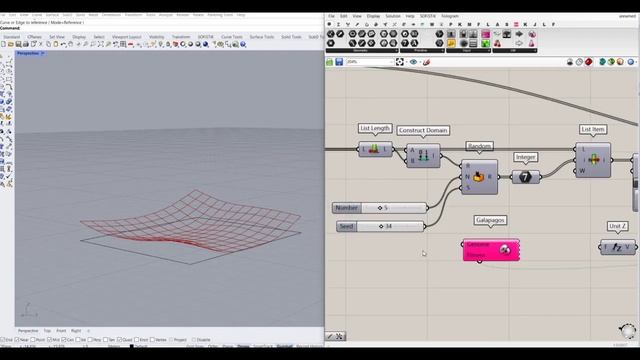Select the Integer parameter component
640x360 pixels.
526,177
